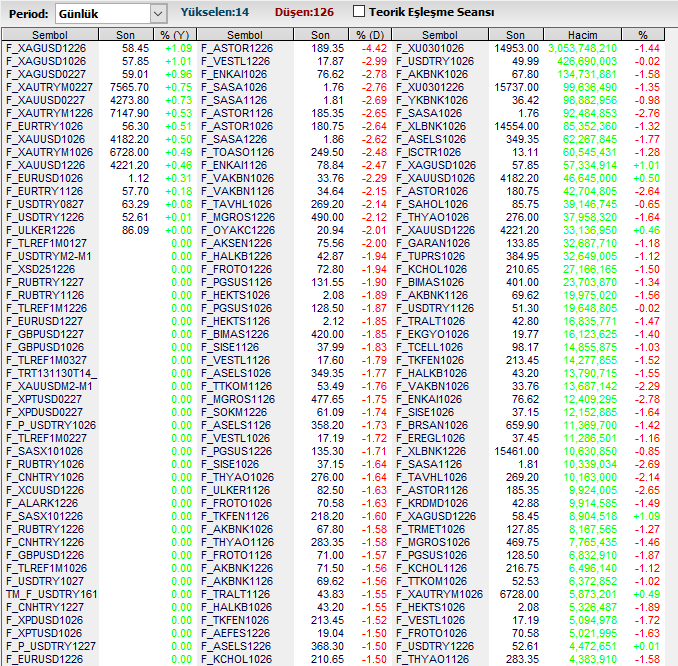Select F_P_USDTRY1026 symbol

51,425
